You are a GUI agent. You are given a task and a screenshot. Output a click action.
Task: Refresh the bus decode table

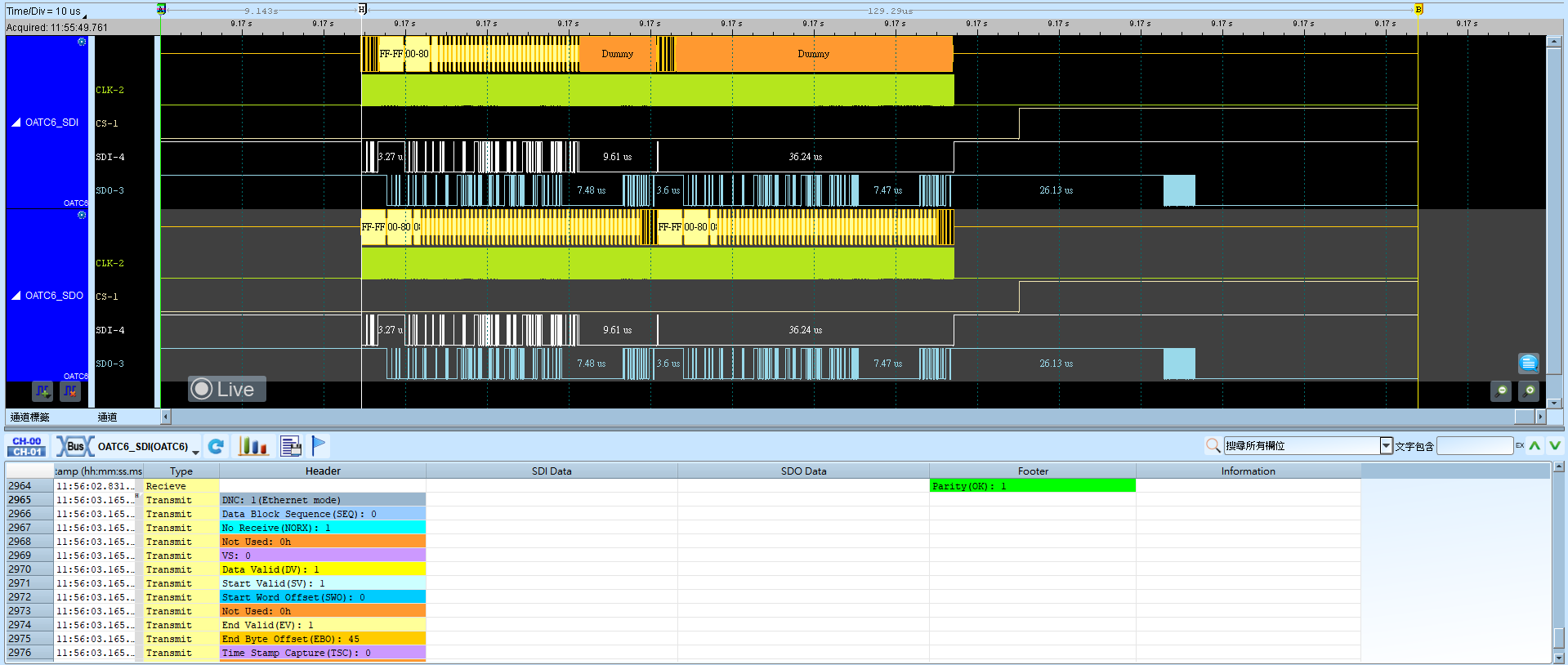(216, 446)
